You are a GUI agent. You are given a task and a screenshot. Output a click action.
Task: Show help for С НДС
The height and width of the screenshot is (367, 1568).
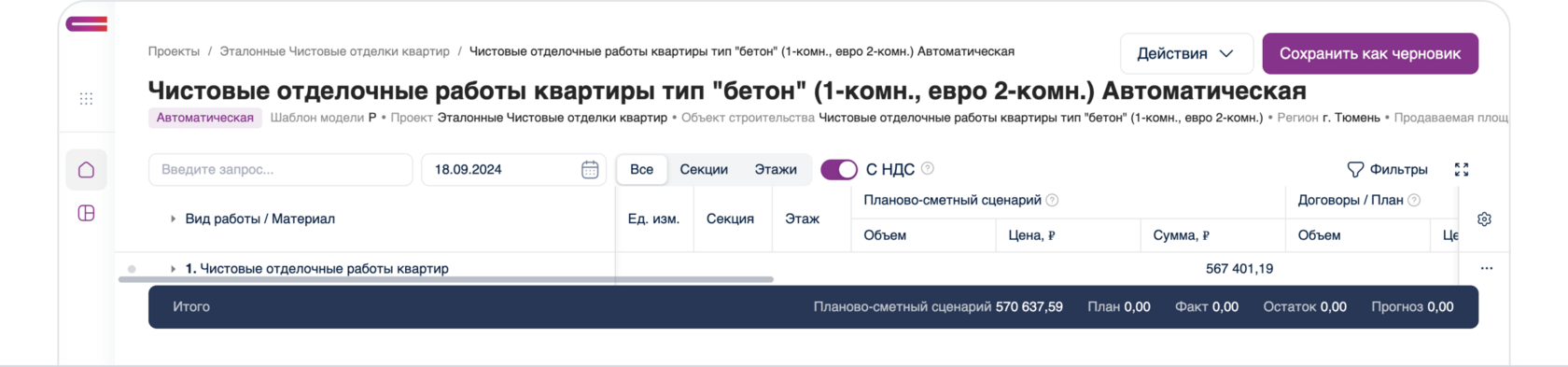[x=927, y=169]
